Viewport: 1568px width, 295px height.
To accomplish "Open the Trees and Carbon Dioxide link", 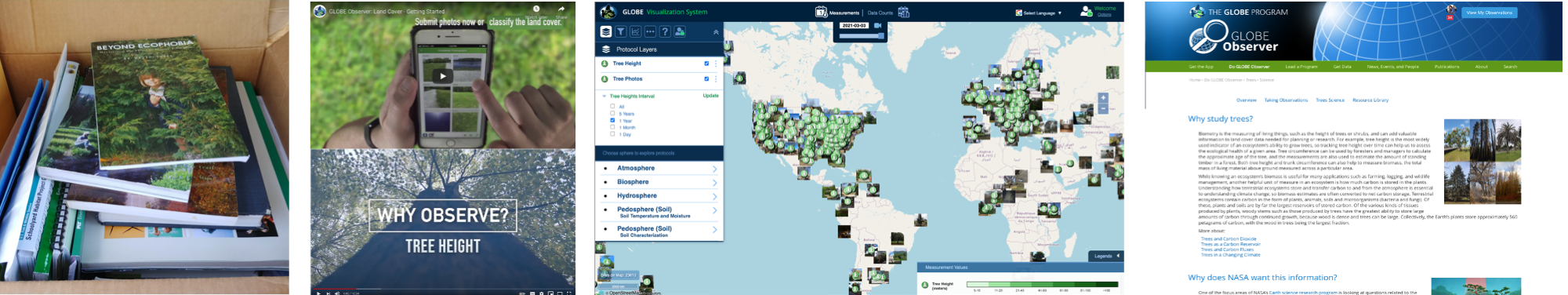I will click(1229, 239).
